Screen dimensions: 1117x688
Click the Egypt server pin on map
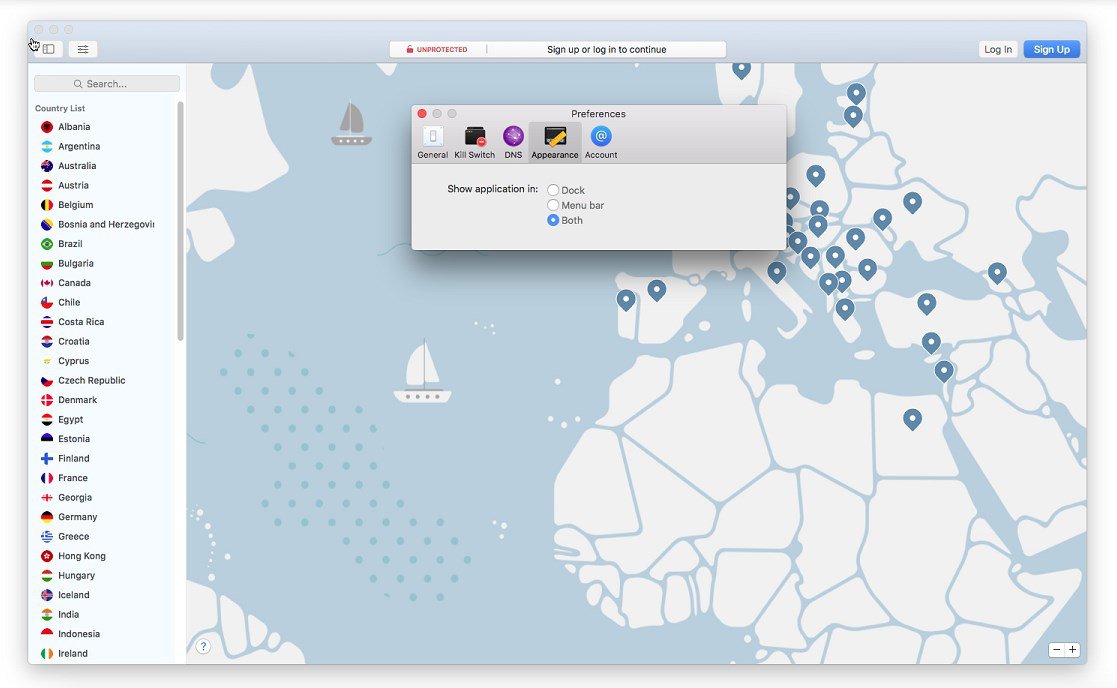point(912,419)
